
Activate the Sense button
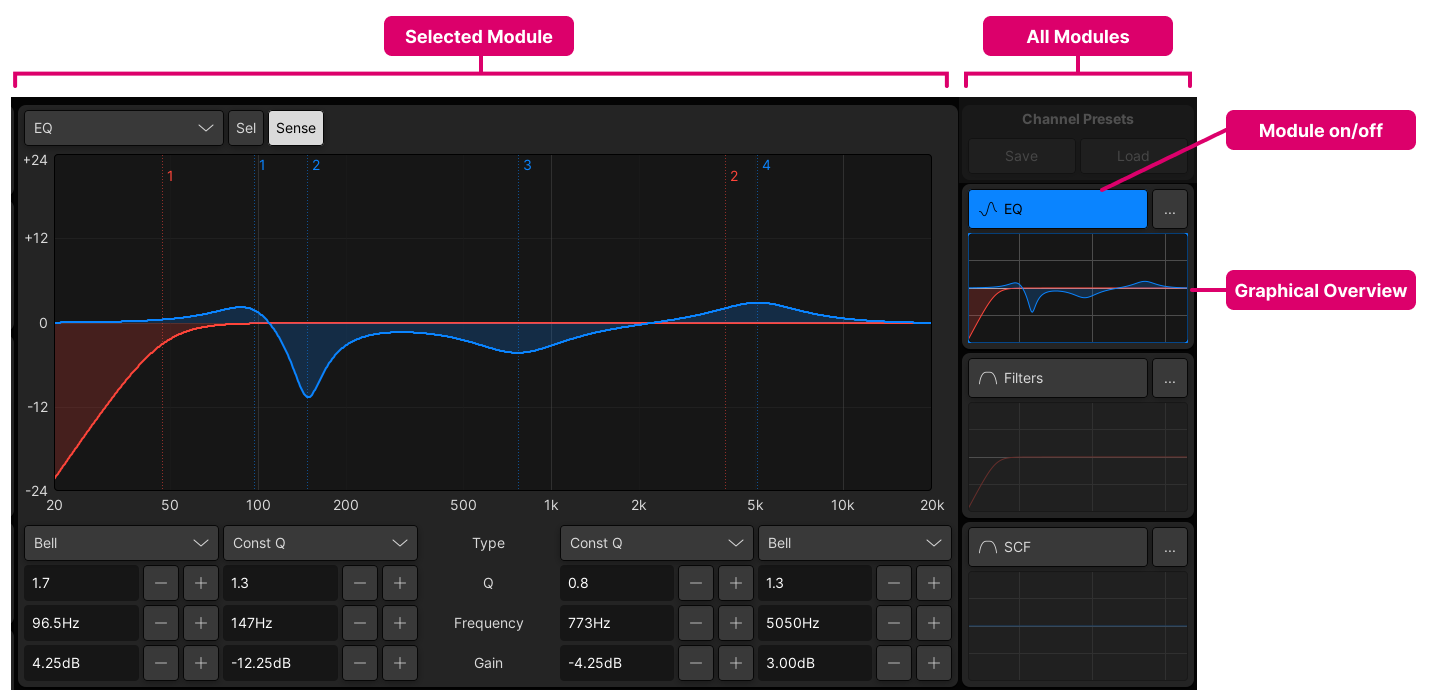(x=296, y=128)
